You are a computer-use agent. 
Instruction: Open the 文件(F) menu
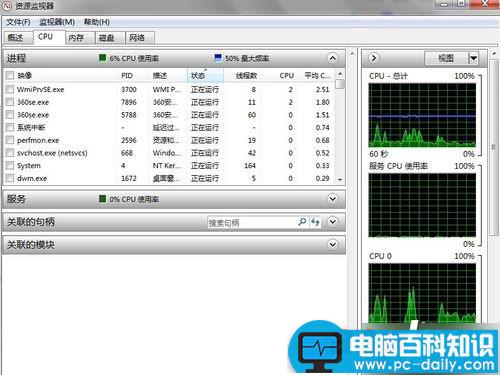point(18,22)
